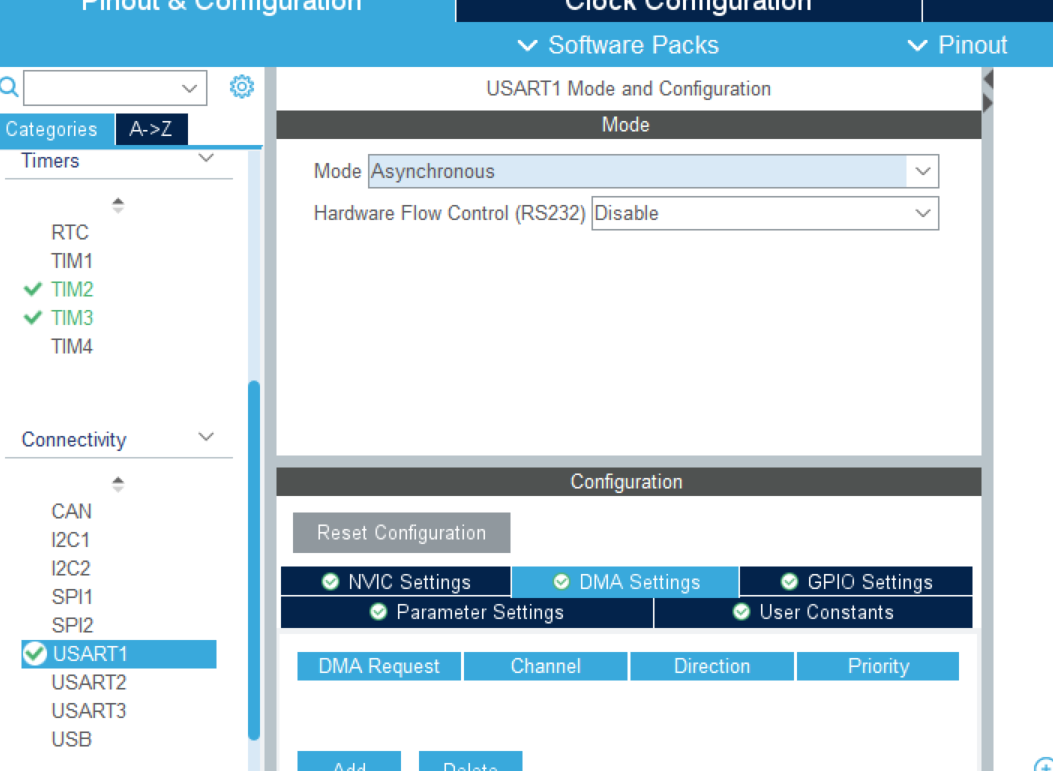This screenshot has height=771, width=1053.
Task: Select USART1 peripheral
Action: coord(119,654)
